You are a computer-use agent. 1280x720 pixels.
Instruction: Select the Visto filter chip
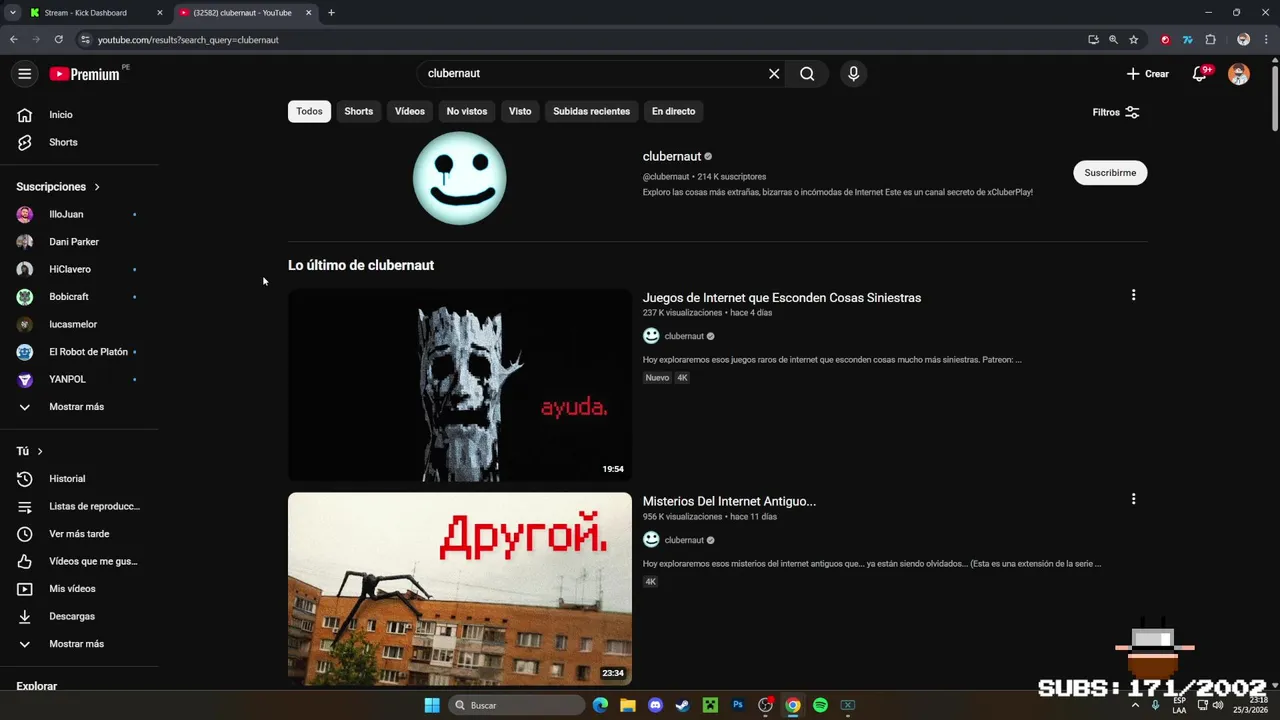[x=520, y=111]
